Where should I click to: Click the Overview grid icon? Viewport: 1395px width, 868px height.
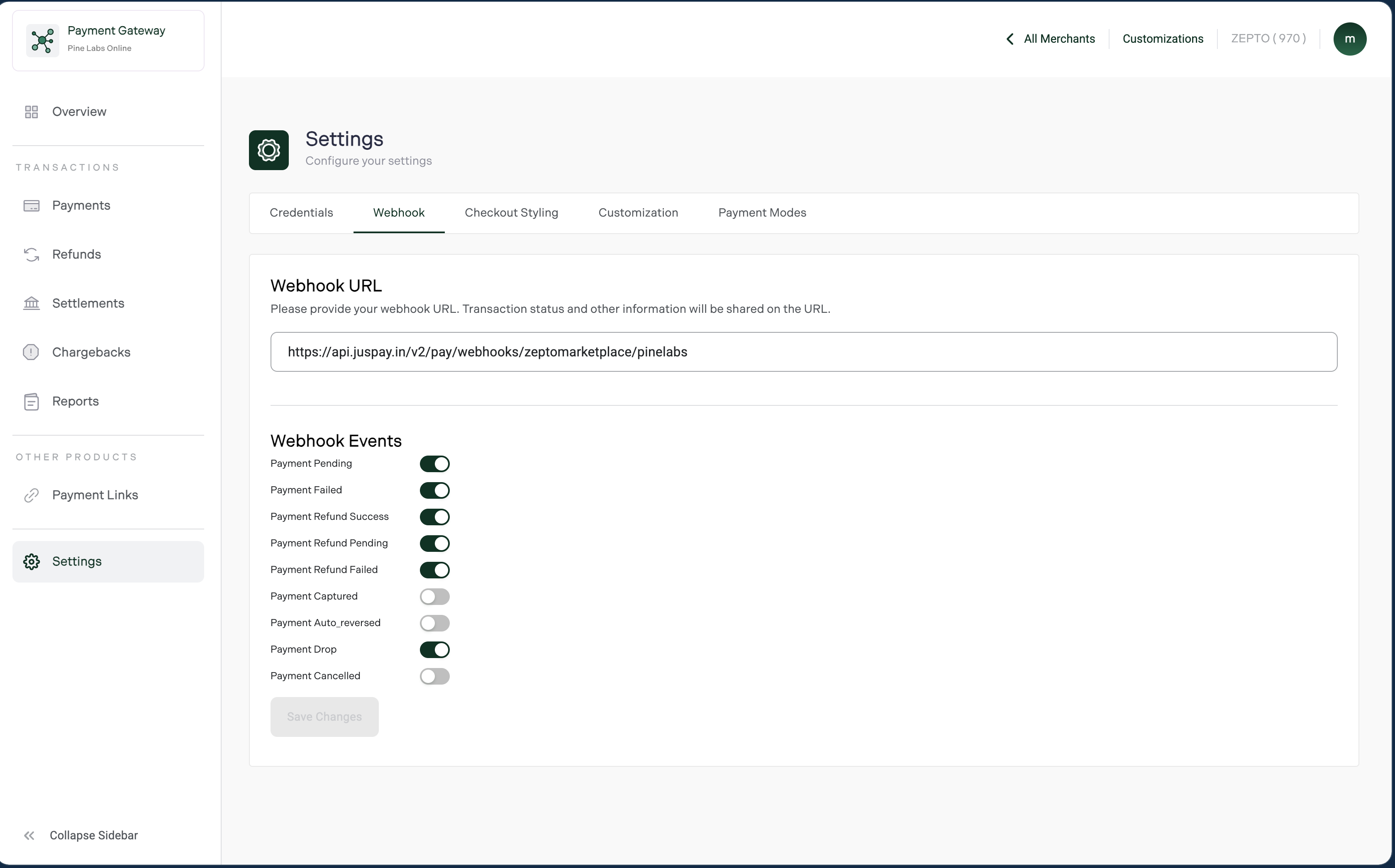(x=32, y=111)
